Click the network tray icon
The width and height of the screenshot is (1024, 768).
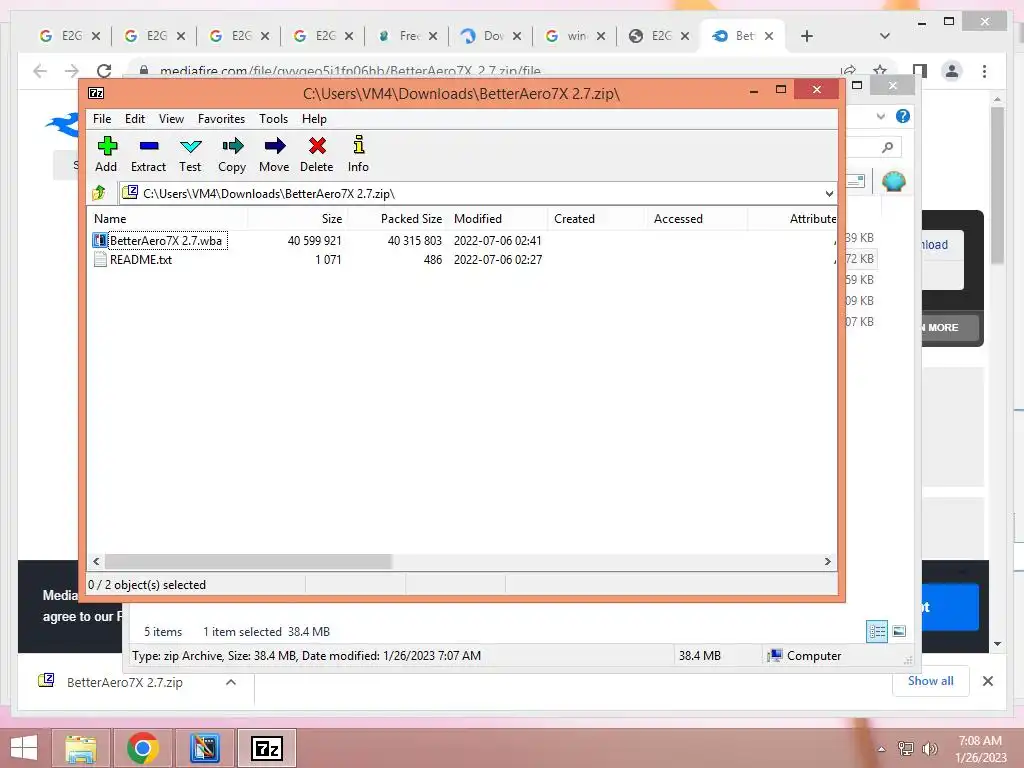click(x=906, y=749)
